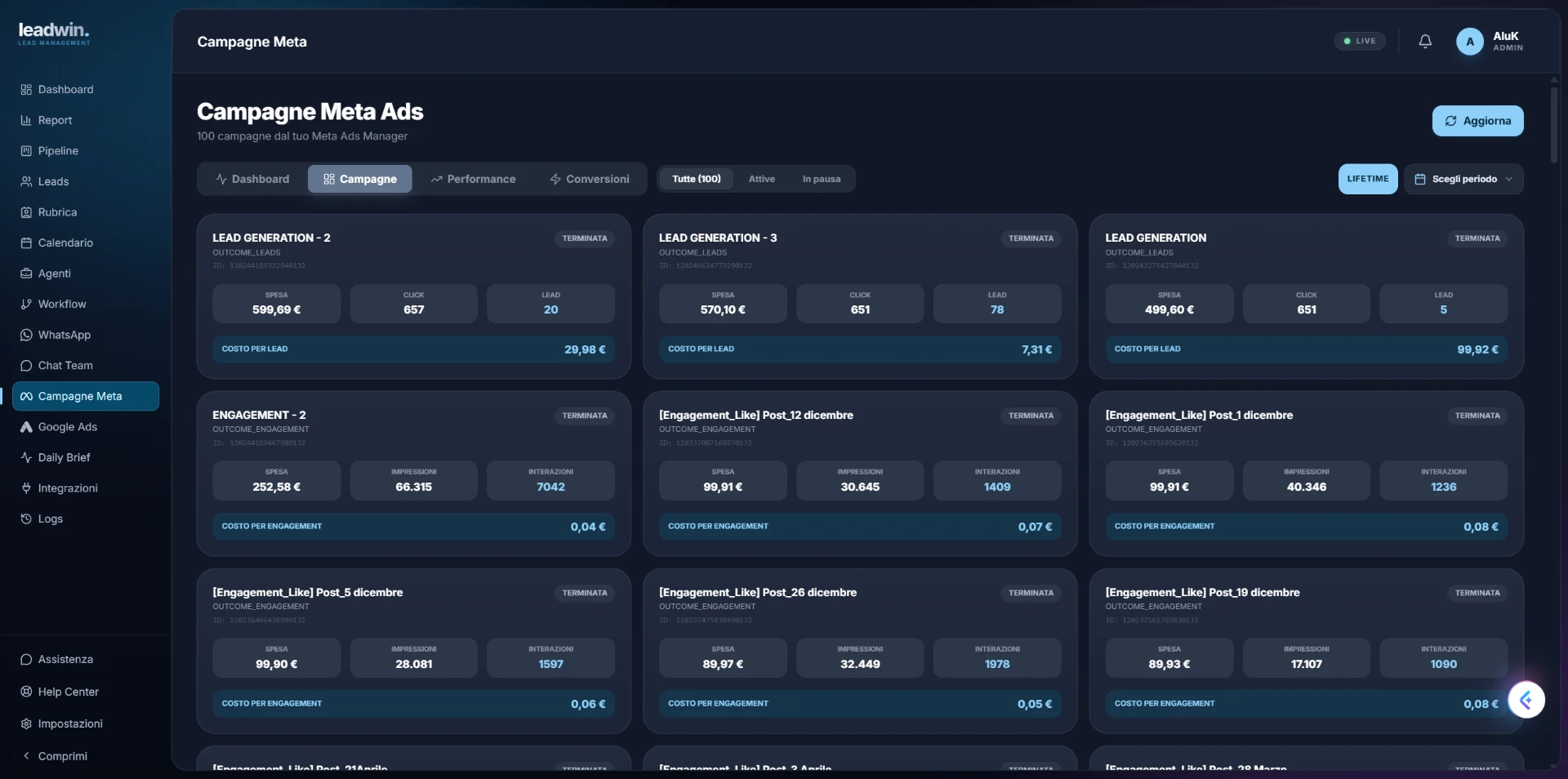Open the Calendario page
Viewport: 1568px width, 779px height.
85,243
